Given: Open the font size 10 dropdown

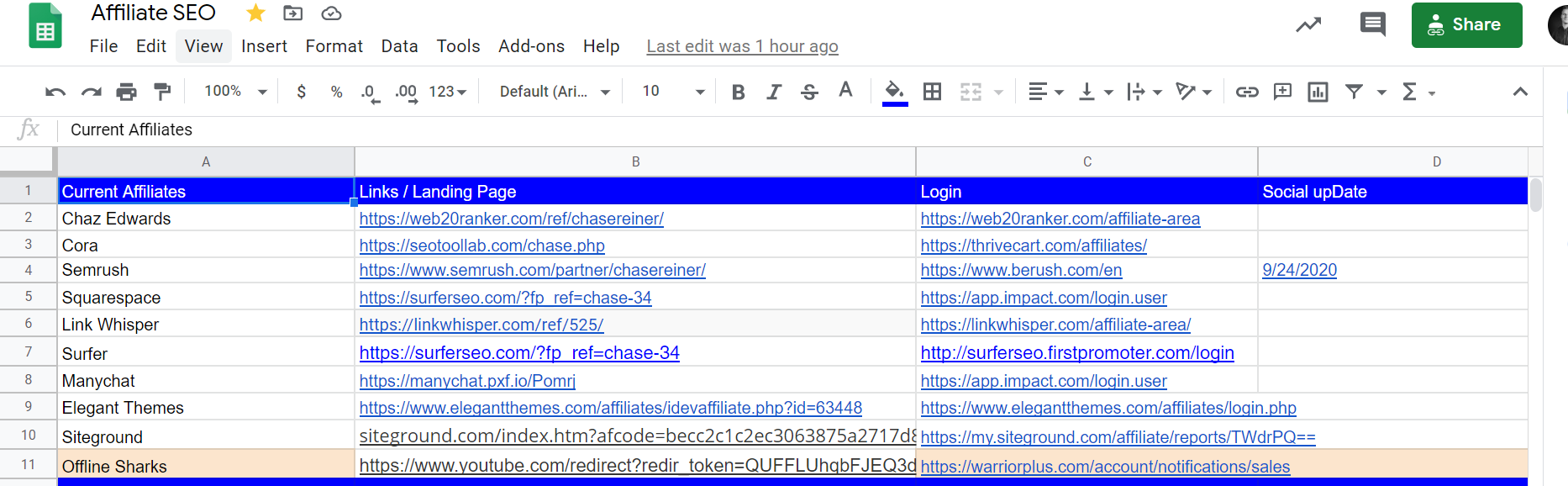Looking at the screenshot, I should click(x=672, y=92).
